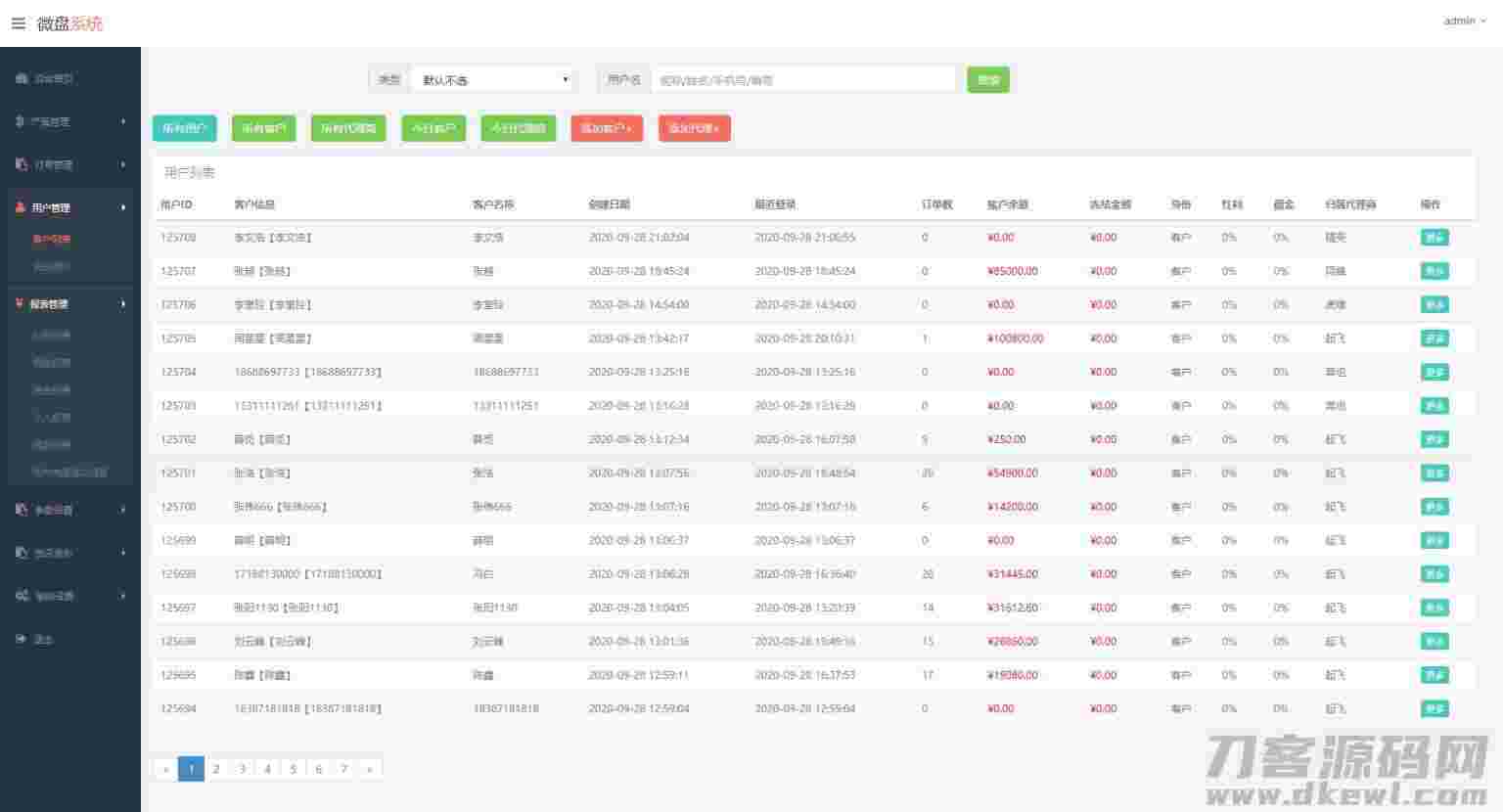
Task: Open the admin account dropdown
Action: (x=1464, y=21)
